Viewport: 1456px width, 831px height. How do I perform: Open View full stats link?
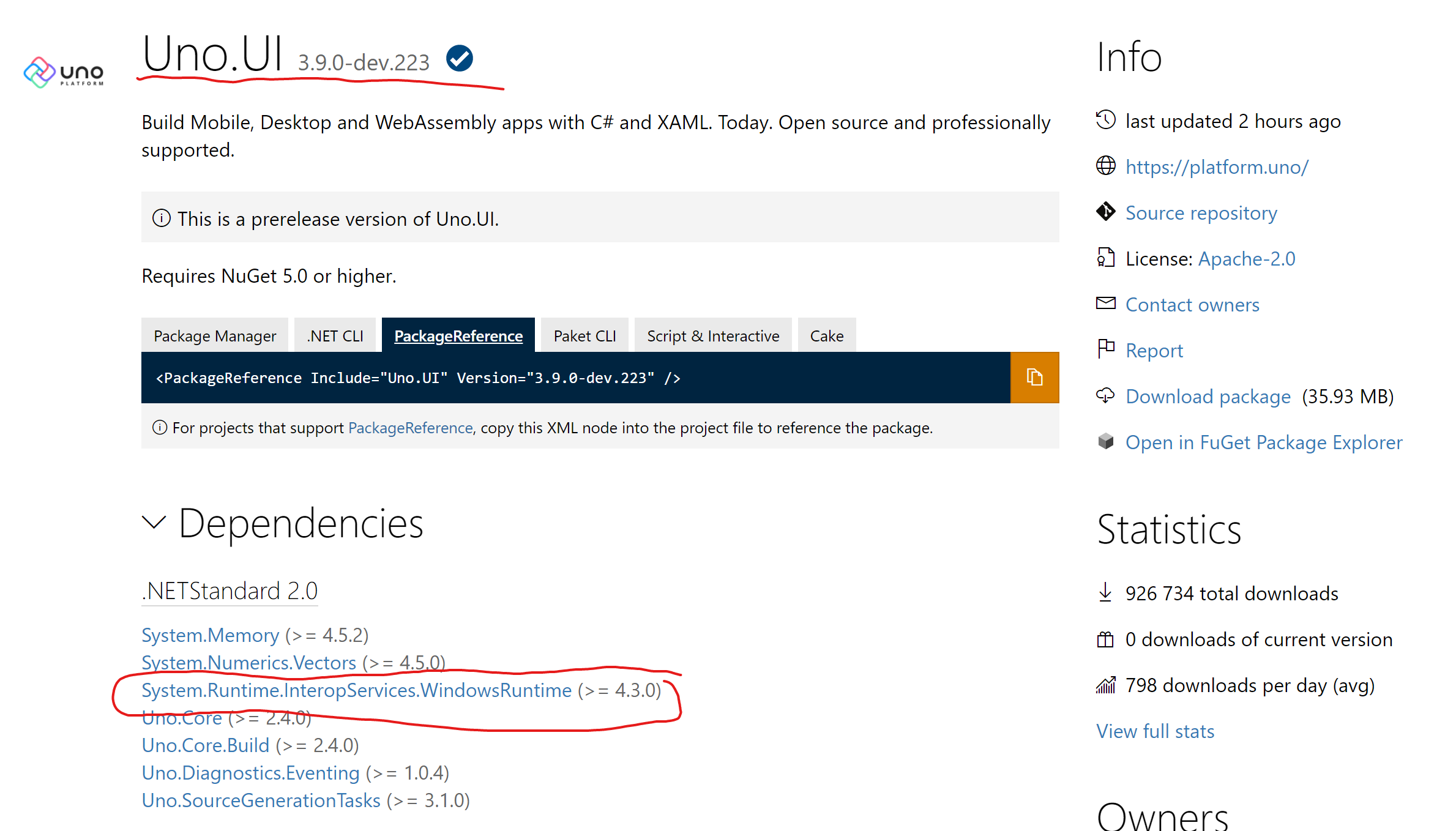tap(1155, 731)
